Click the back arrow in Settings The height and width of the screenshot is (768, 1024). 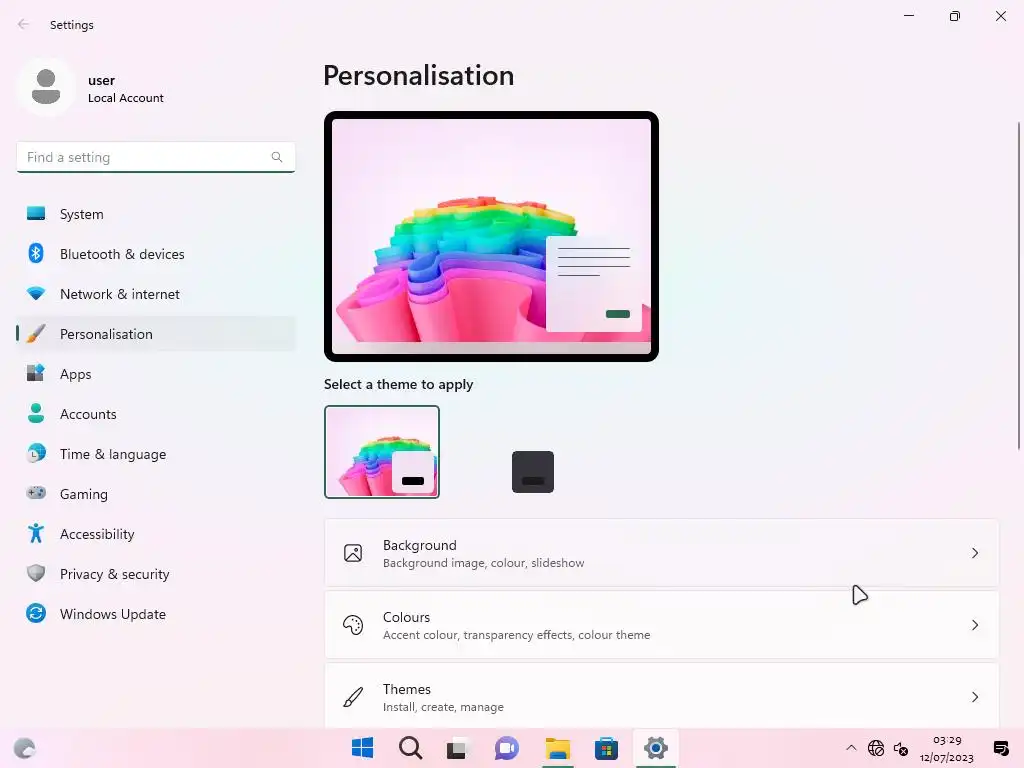(x=24, y=24)
